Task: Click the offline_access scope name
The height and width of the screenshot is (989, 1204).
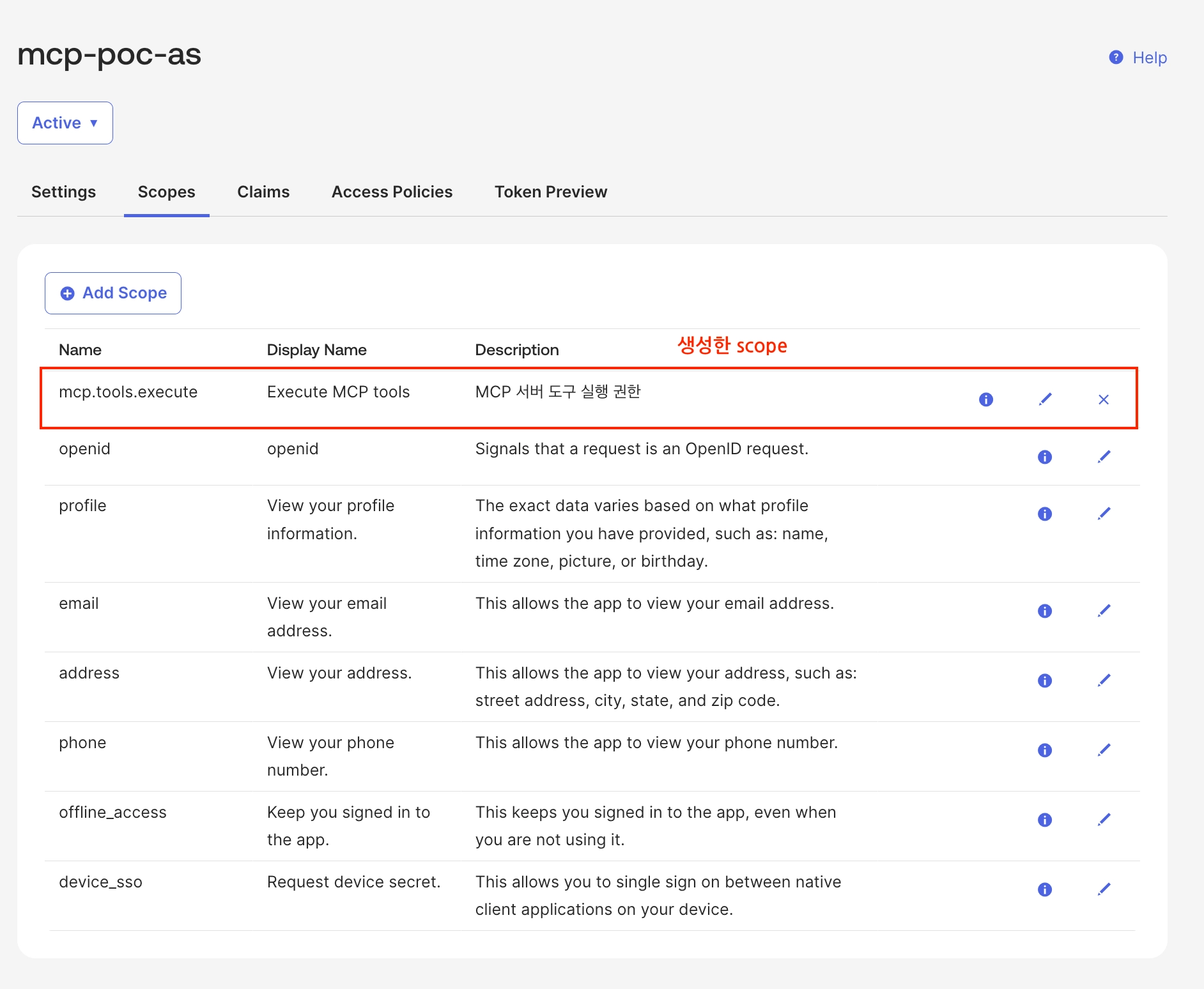Action: (x=112, y=812)
